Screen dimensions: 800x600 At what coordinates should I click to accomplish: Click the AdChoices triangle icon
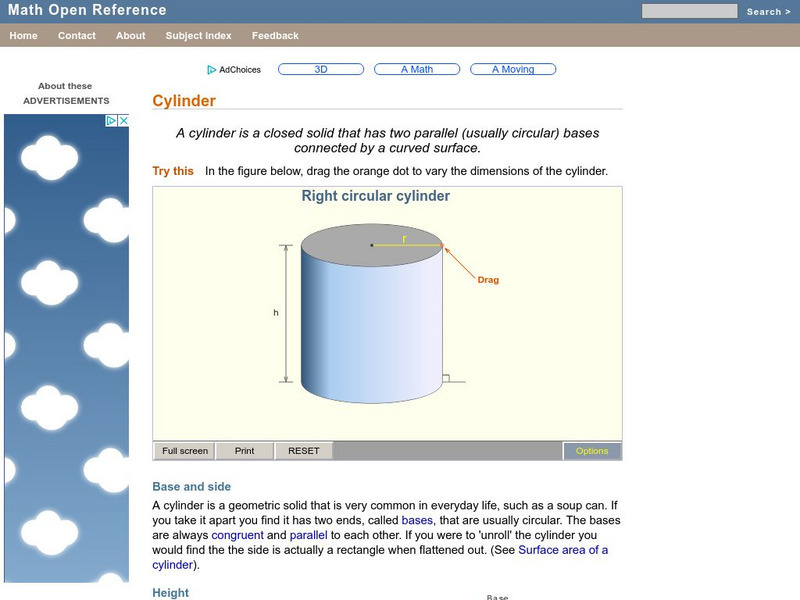click(x=212, y=70)
